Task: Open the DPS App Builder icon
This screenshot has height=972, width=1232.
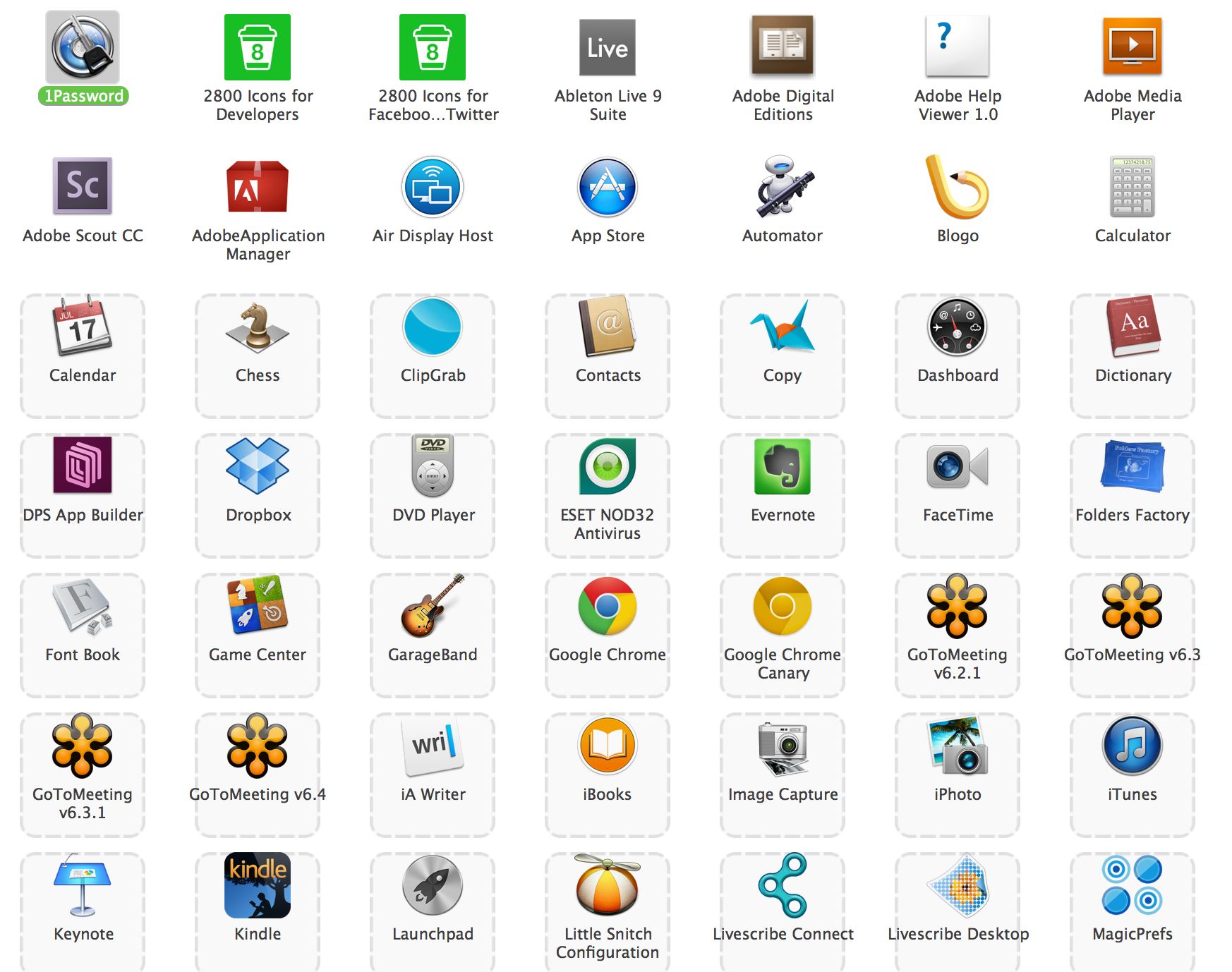Action: pos(83,465)
